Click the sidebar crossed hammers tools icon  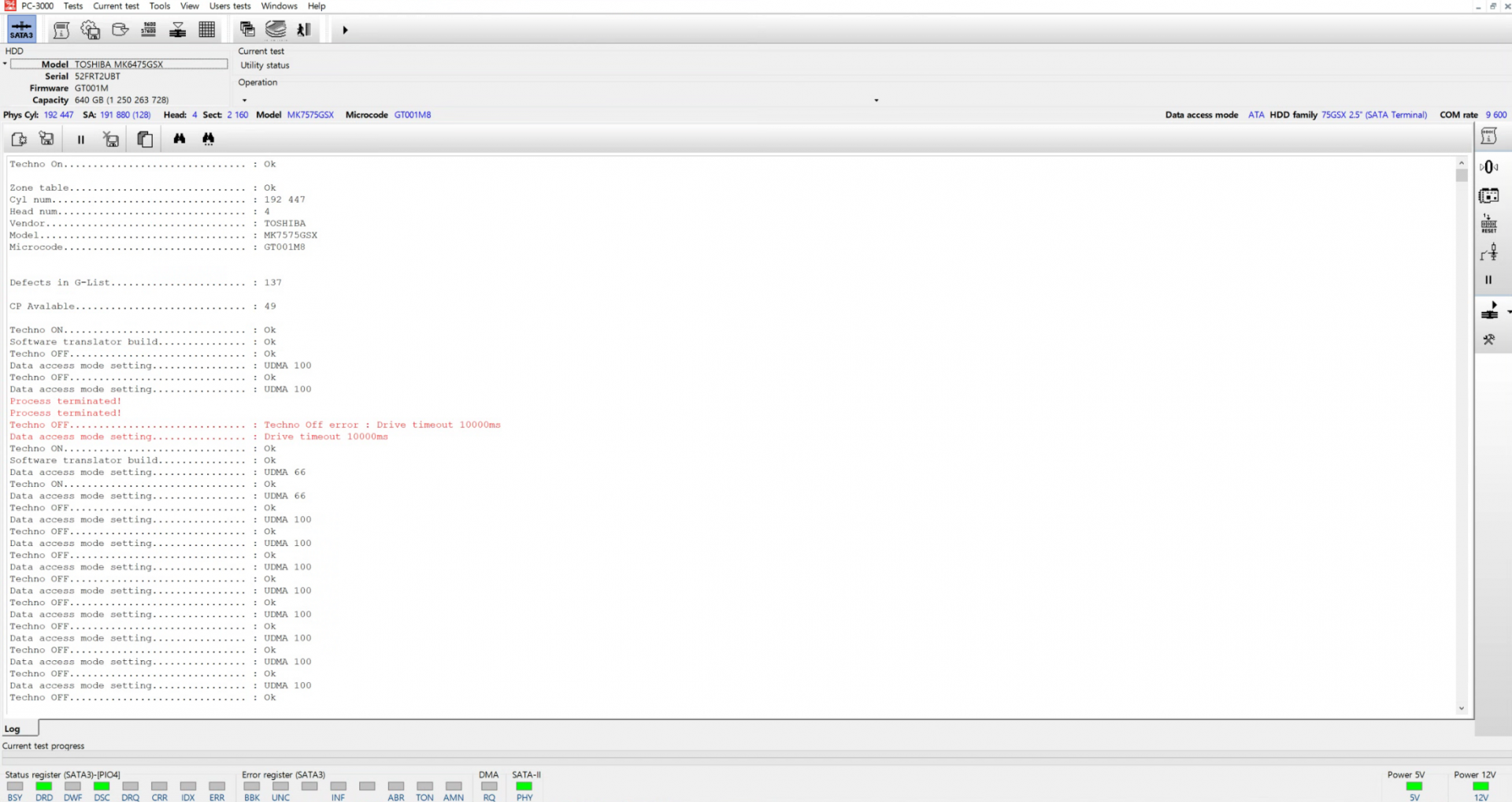[x=1488, y=340]
